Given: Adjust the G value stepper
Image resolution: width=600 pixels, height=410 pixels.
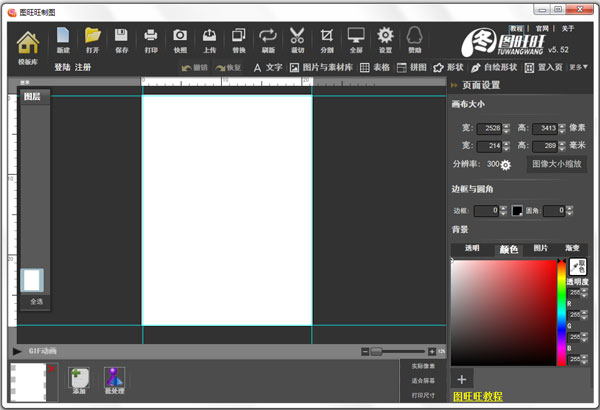Looking at the screenshot, I should coord(584,337).
